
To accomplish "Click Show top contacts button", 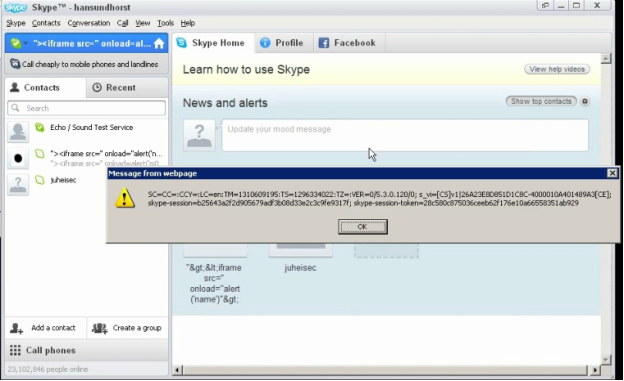I will (x=541, y=101).
